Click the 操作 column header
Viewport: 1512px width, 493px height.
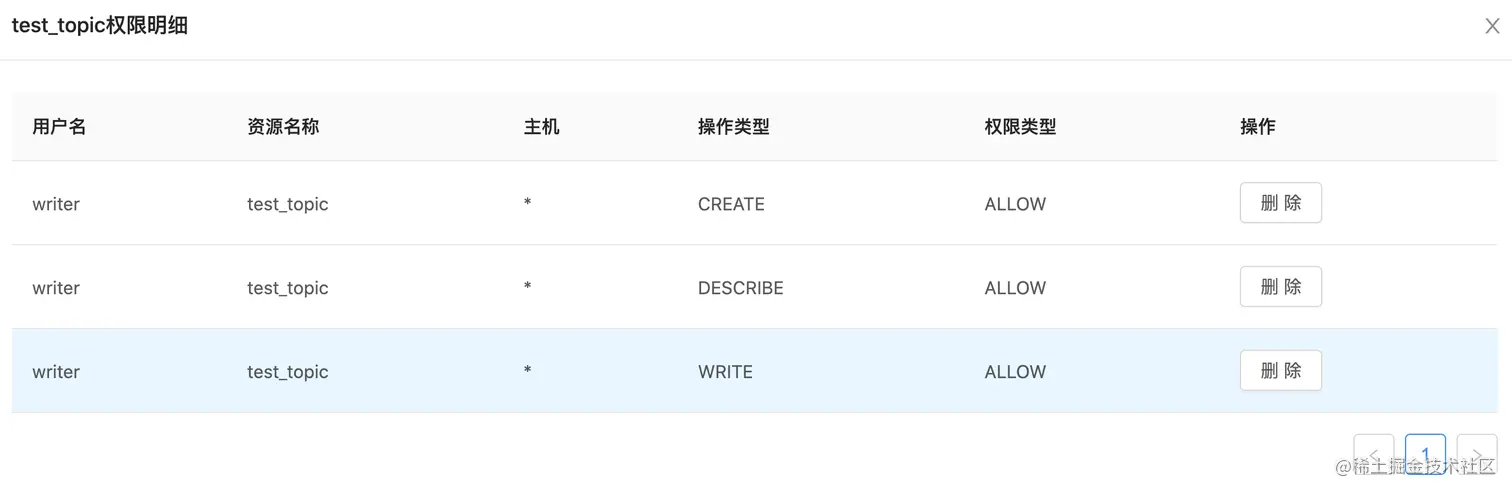[x=1257, y=127]
